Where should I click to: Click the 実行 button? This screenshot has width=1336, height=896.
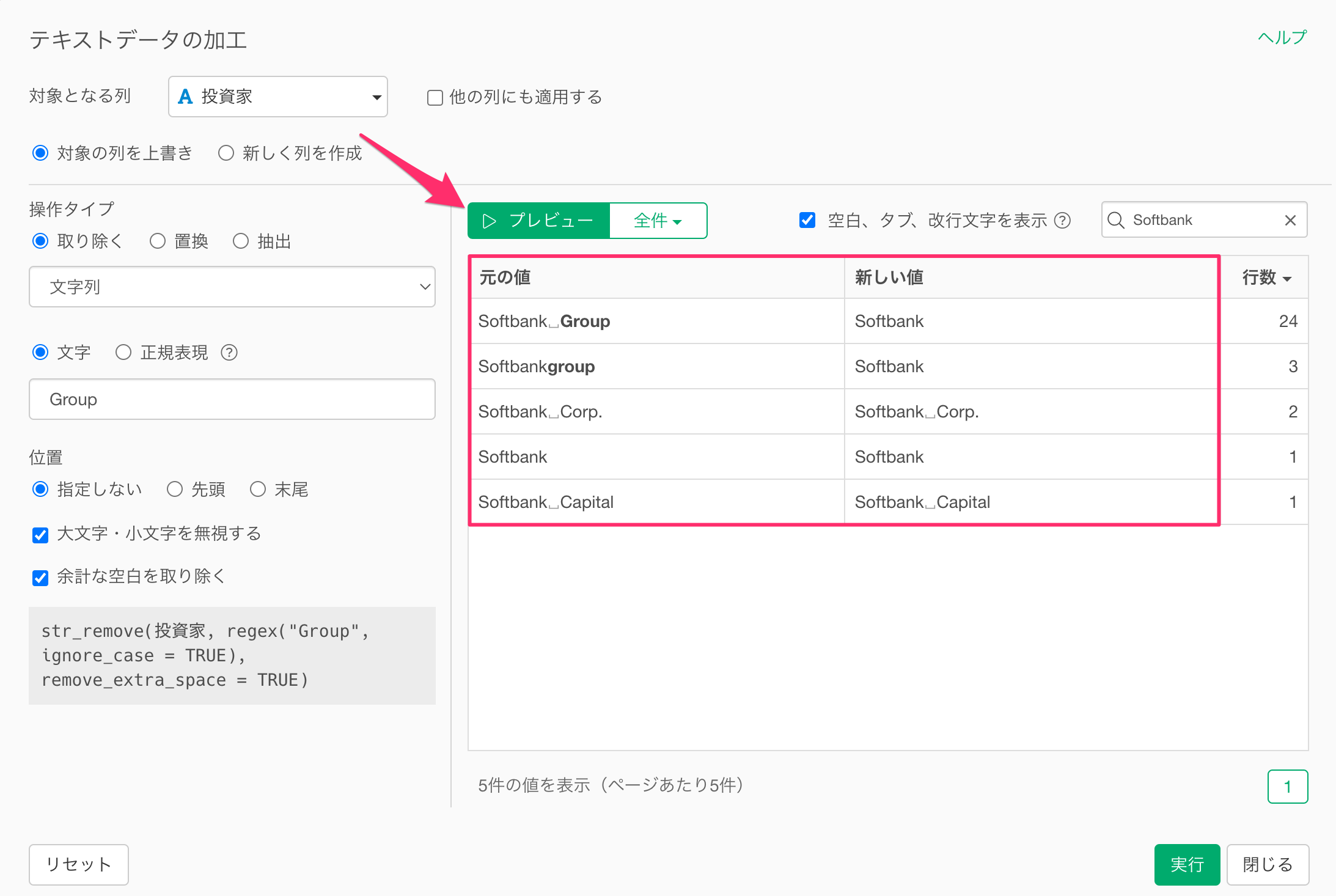pos(1187,864)
